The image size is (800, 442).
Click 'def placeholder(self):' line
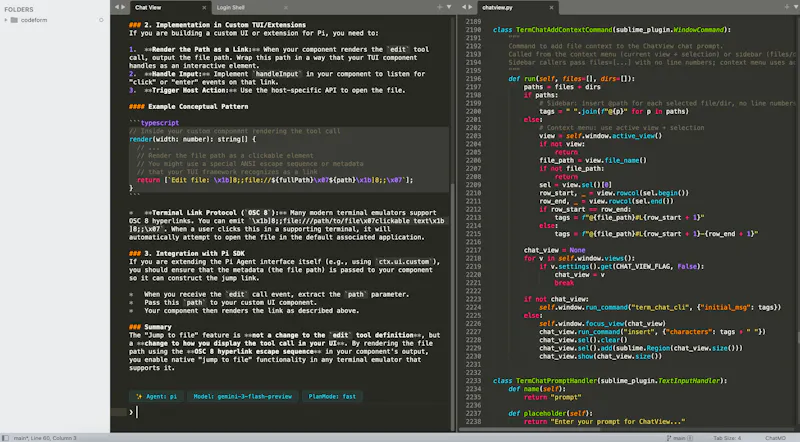click(551, 413)
